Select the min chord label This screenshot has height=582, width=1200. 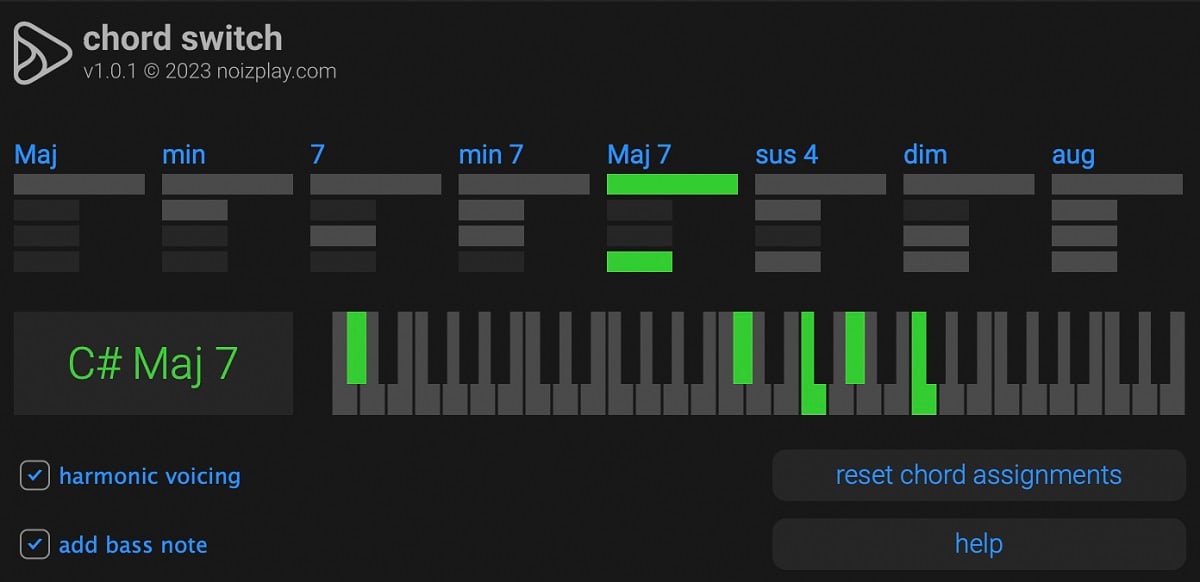click(x=184, y=155)
